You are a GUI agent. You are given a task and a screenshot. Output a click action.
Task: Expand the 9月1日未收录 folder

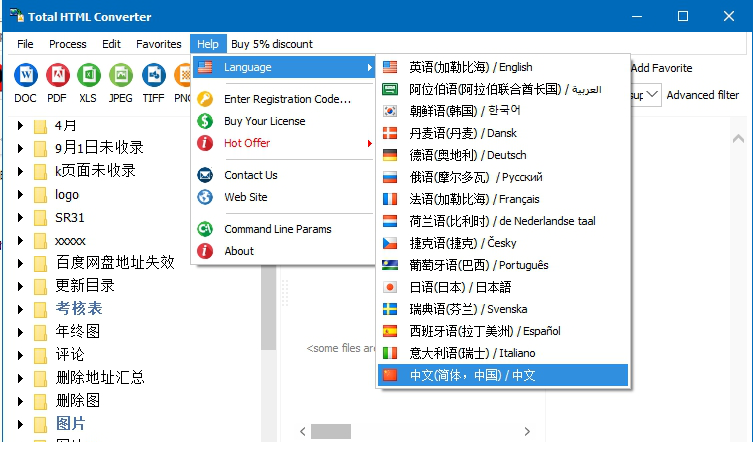(20, 148)
